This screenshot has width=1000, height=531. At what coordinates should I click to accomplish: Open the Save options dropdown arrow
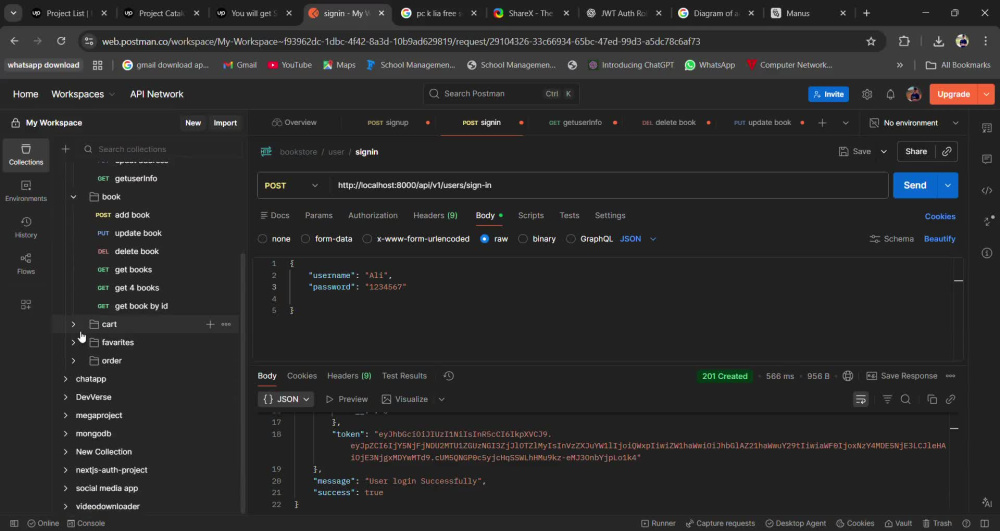pyautogui.click(x=883, y=152)
